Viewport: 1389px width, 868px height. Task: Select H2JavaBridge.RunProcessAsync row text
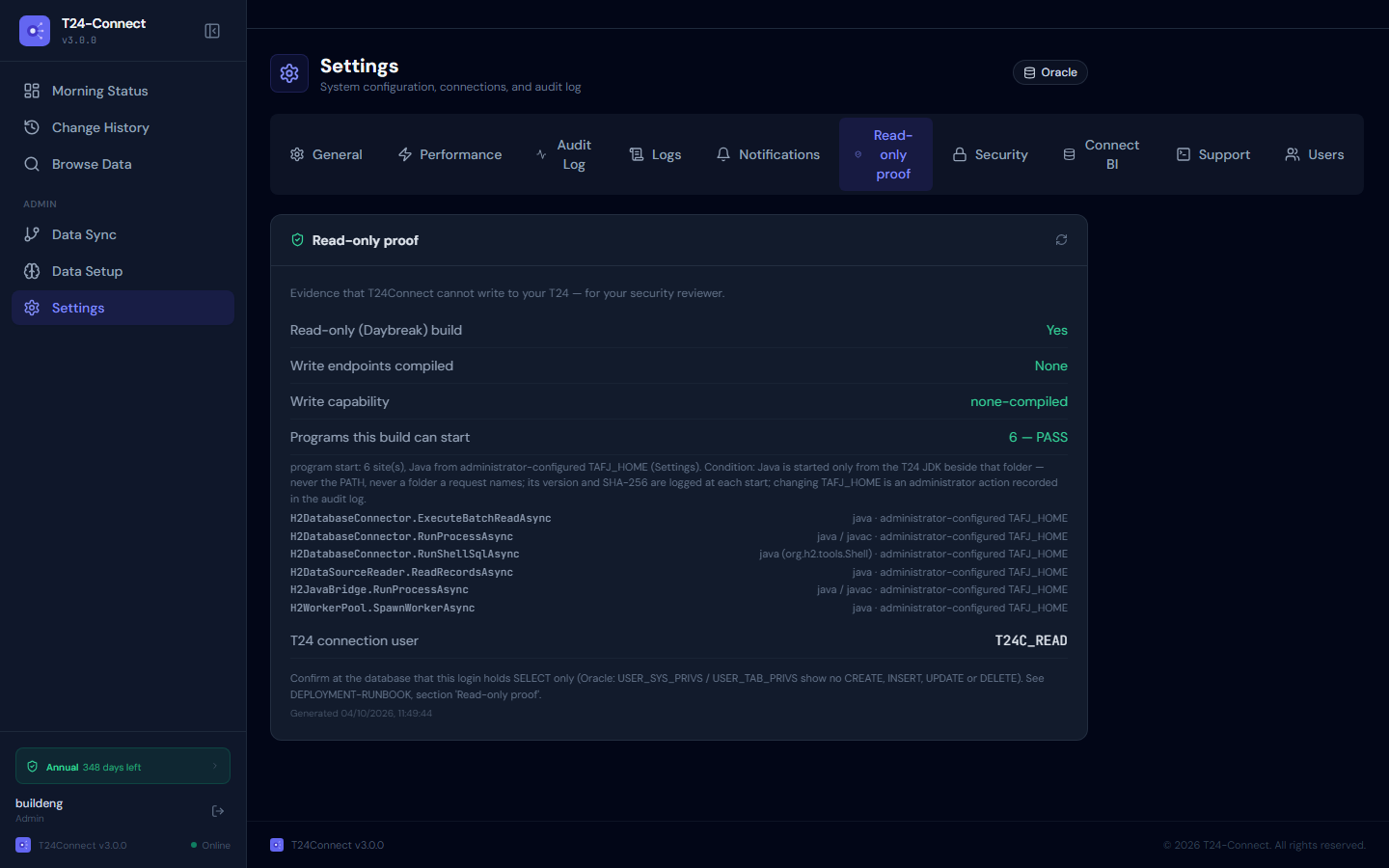click(x=379, y=590)
